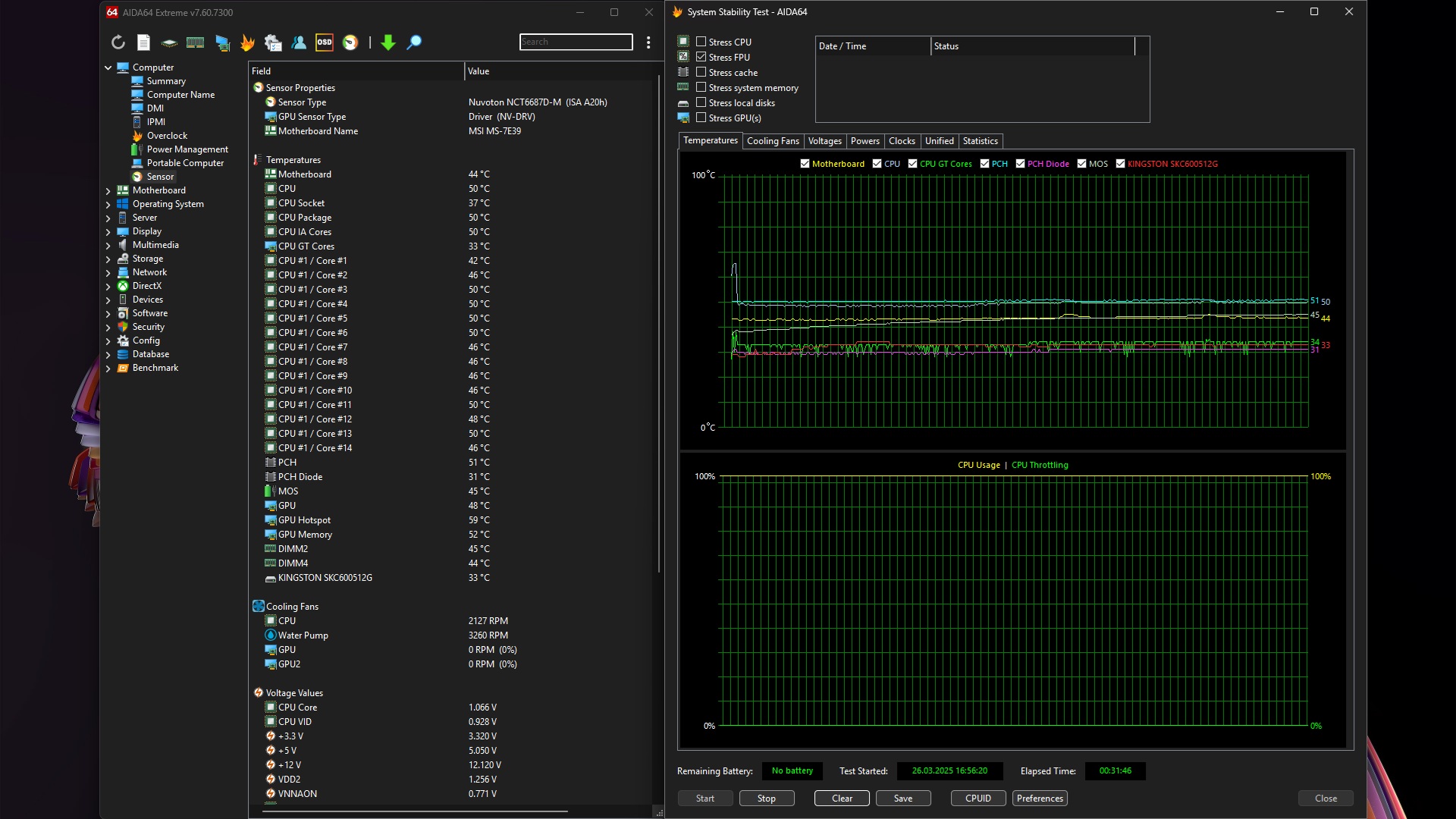Screen dimensions: 1456x819
Task: Enable the Stress GPU(s) checkbox
Action: tap(701, 118)
